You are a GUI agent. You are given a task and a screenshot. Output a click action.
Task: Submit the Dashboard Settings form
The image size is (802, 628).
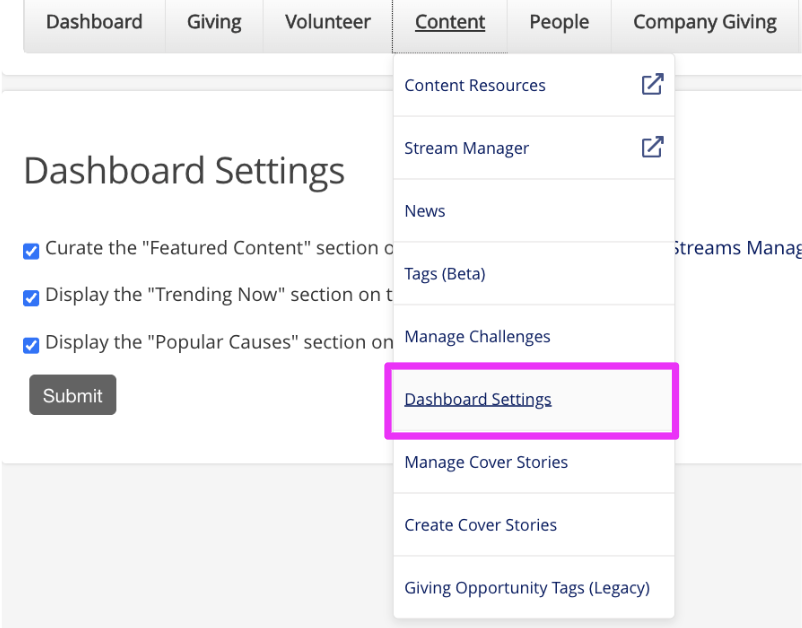click(73, 395)
